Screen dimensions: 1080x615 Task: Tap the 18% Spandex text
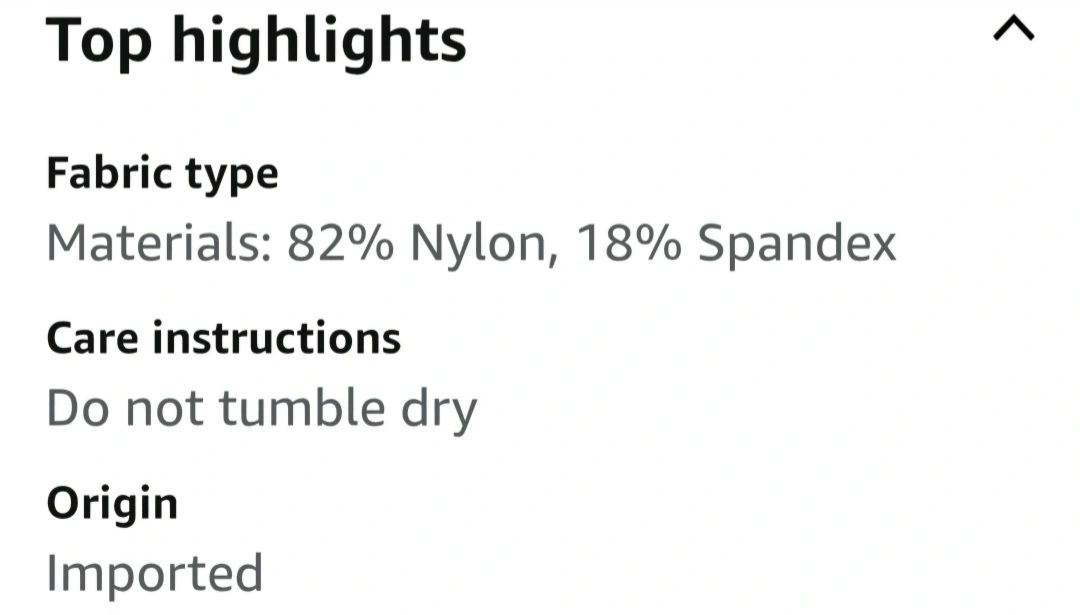(x=736, y=243)
